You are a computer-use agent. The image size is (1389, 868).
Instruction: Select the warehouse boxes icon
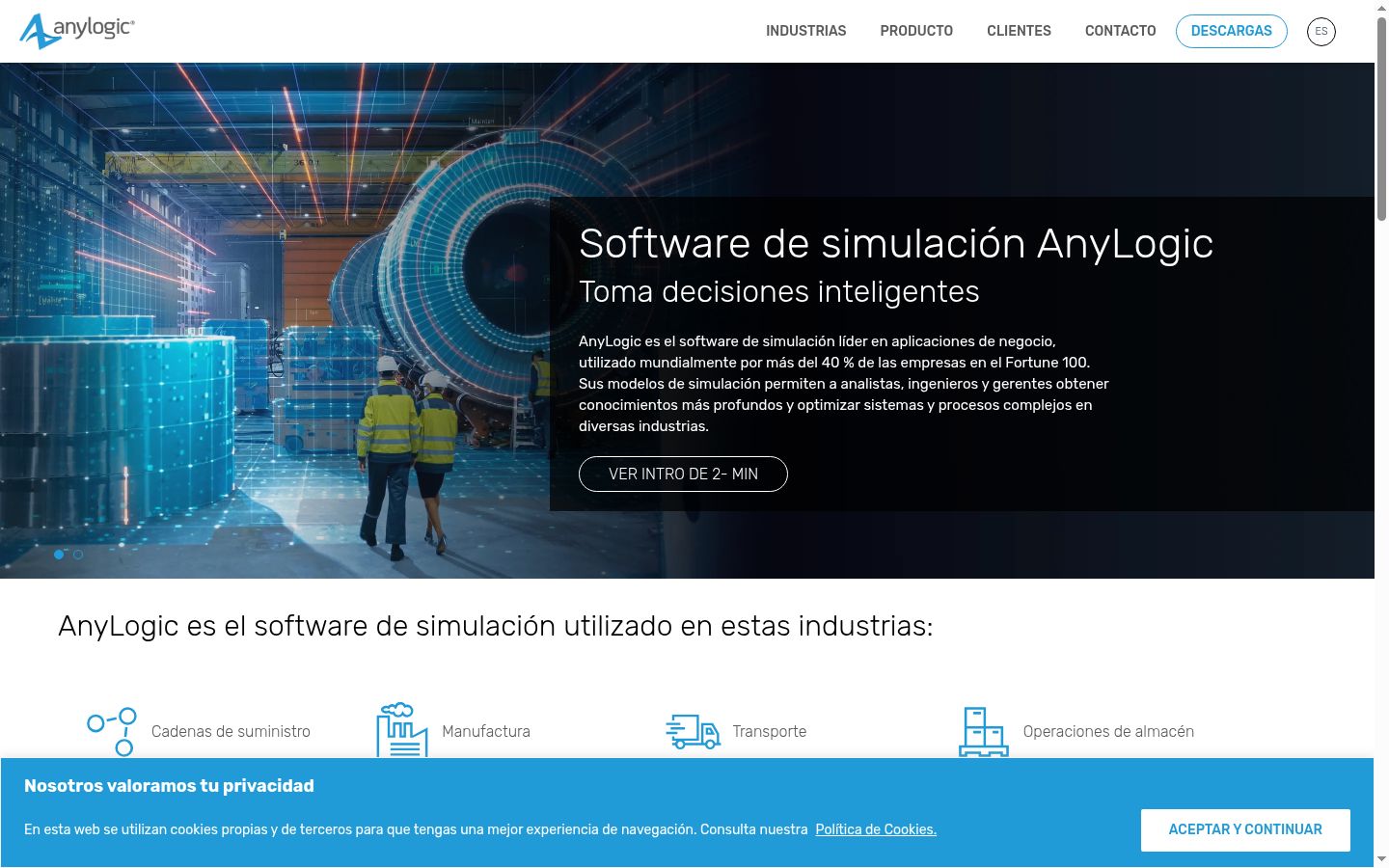(984, 732)
